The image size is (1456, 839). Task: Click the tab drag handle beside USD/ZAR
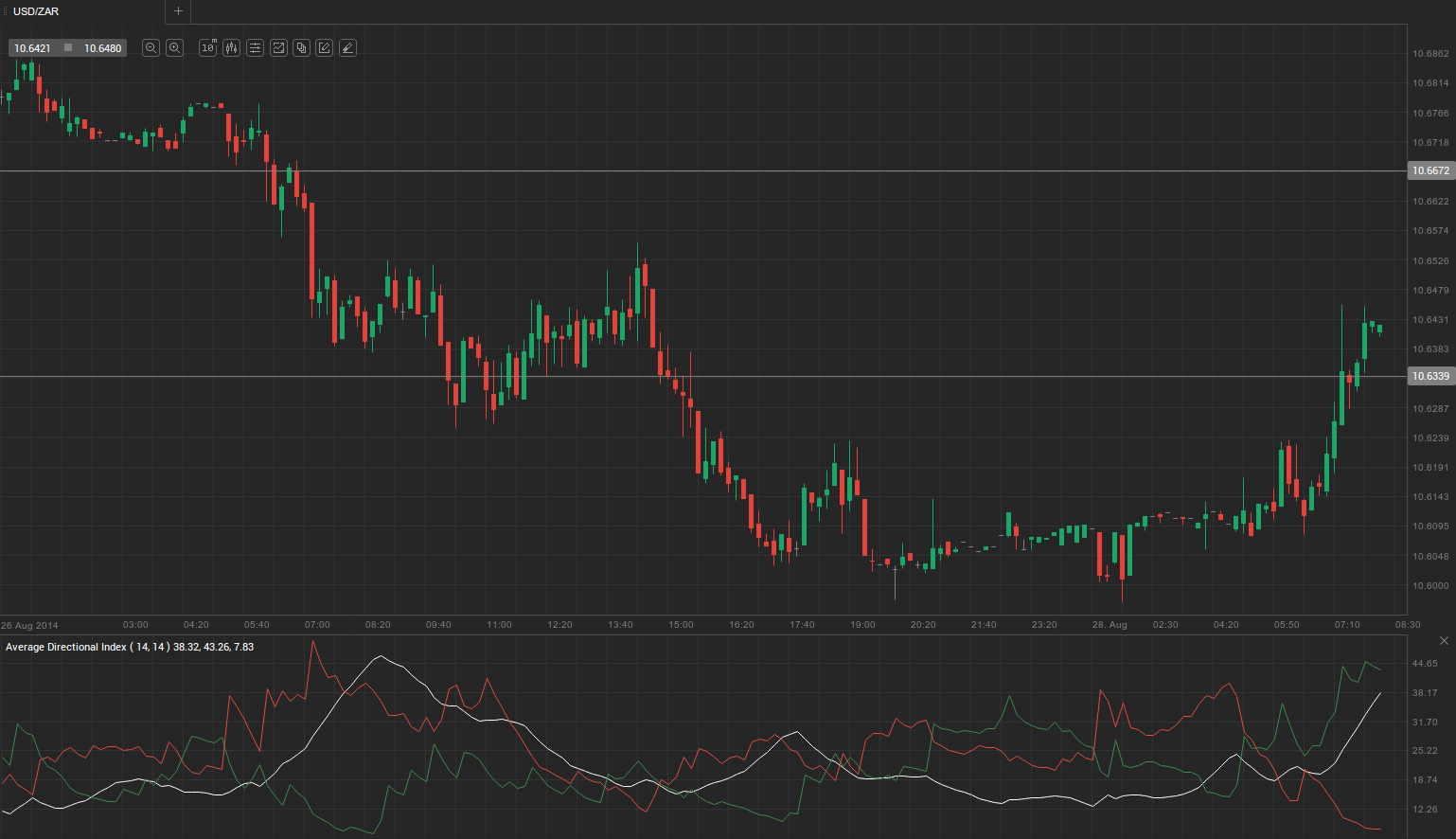click(5, 11)
